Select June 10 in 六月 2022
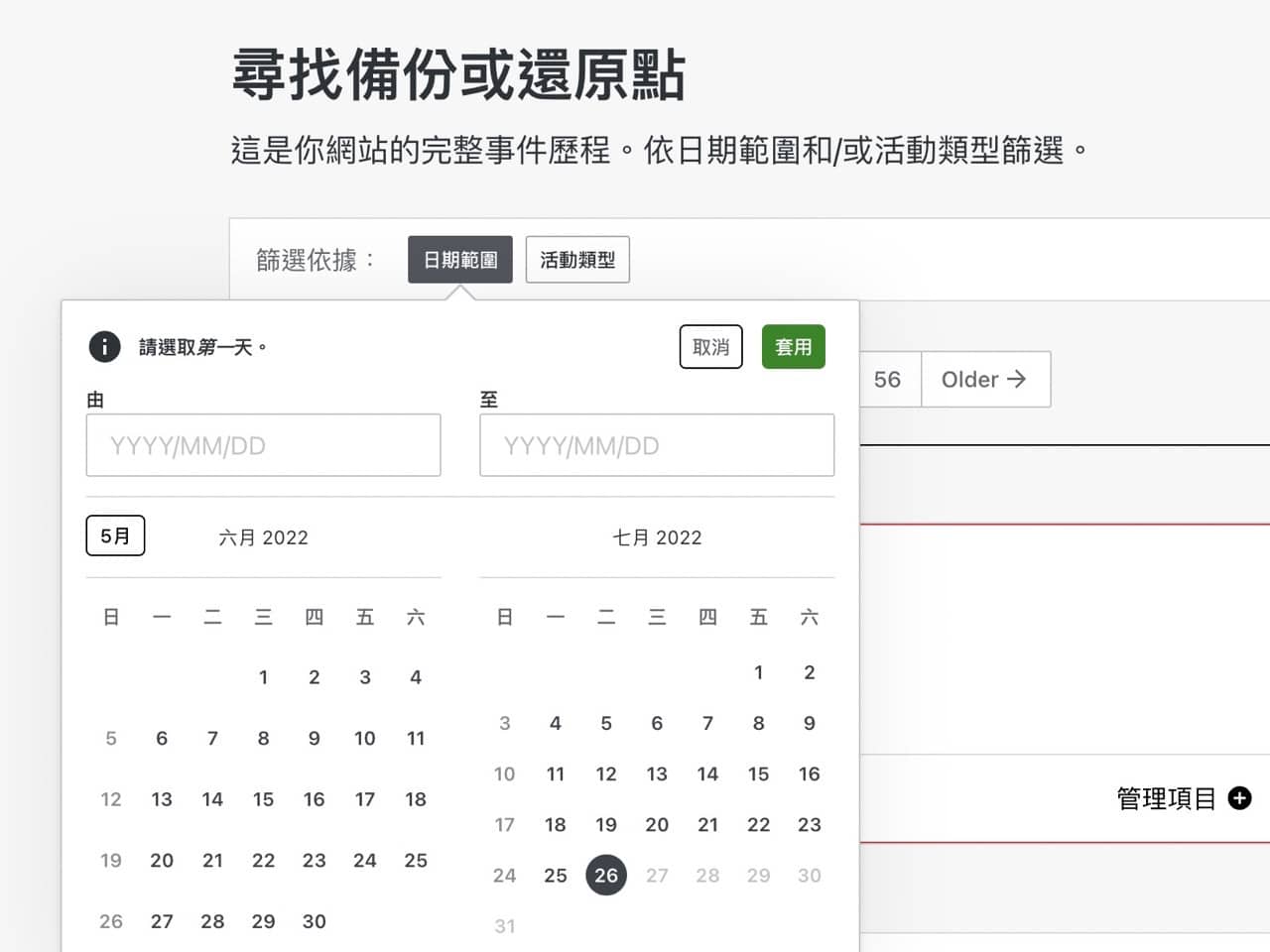This screenshot has height=952, width=1270. (365, 739)
